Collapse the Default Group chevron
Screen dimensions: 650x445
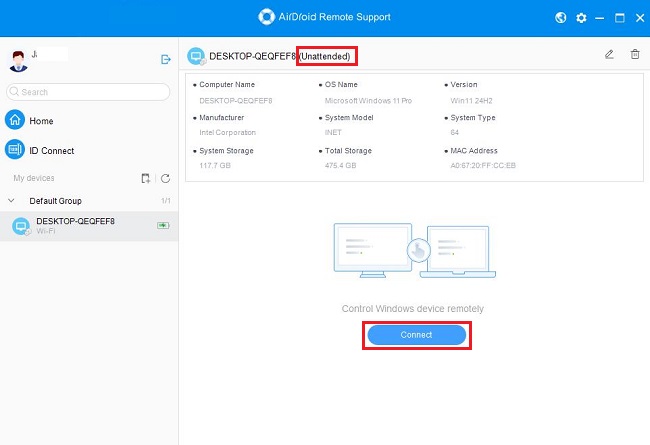tap(11, 201)
